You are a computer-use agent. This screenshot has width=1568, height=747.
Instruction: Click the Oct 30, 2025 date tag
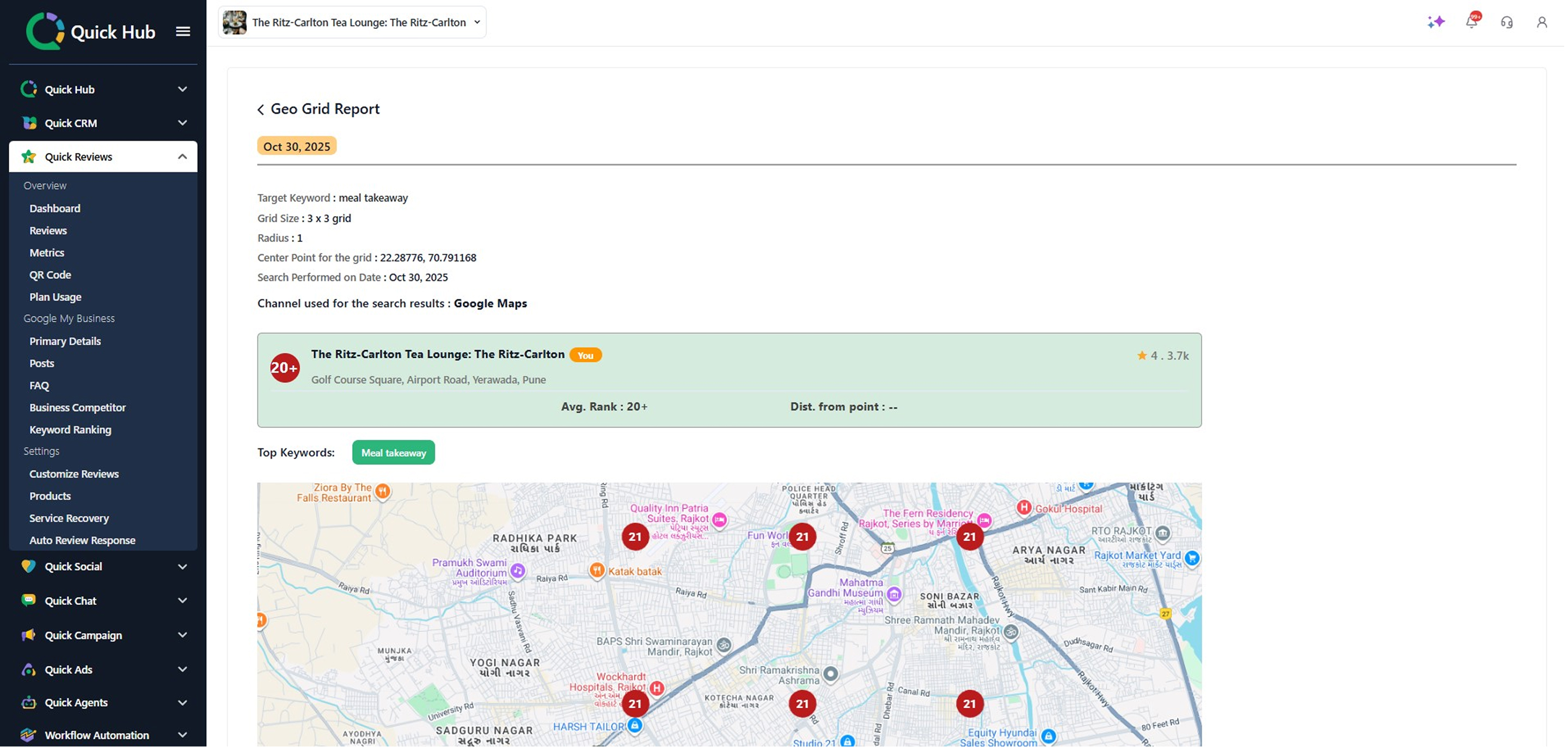(296, 146)
